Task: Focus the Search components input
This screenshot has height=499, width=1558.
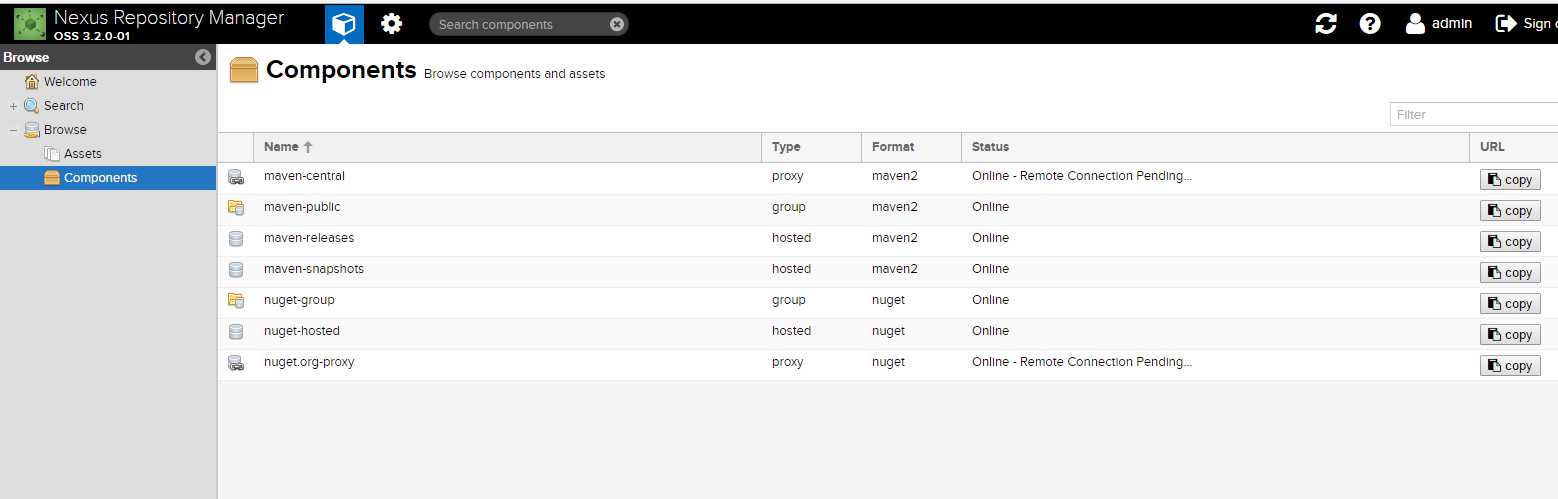Action: coord(520,24)
